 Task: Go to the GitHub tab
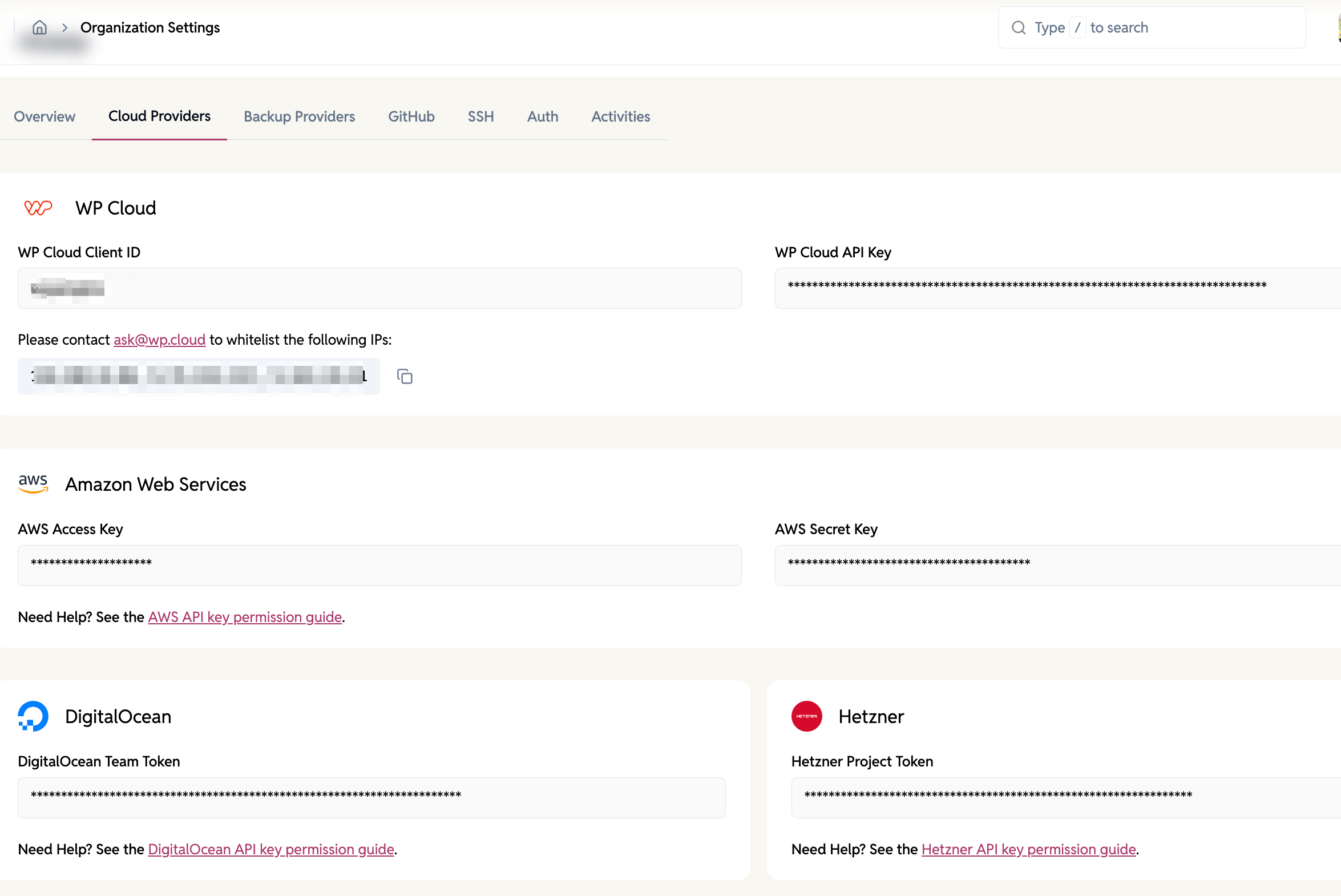pos(411,116)
